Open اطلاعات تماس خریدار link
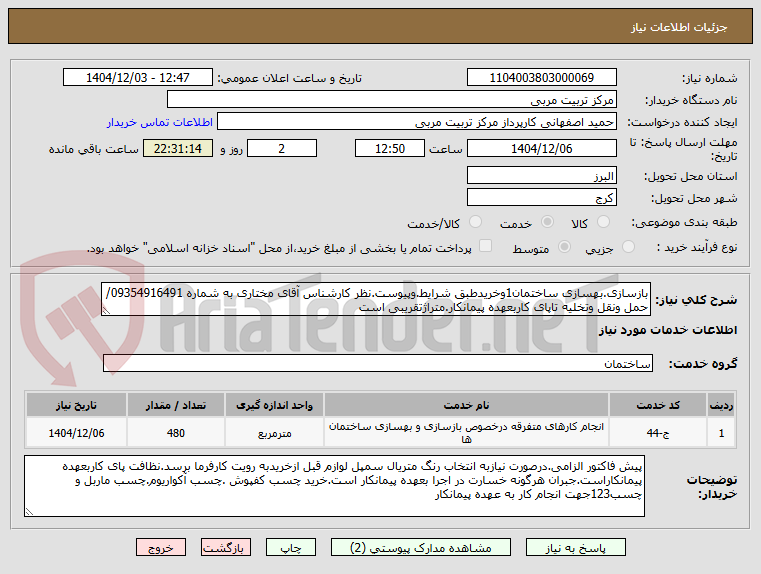Image resolution: width=761 pixels, height=574 pixels. 160,122
